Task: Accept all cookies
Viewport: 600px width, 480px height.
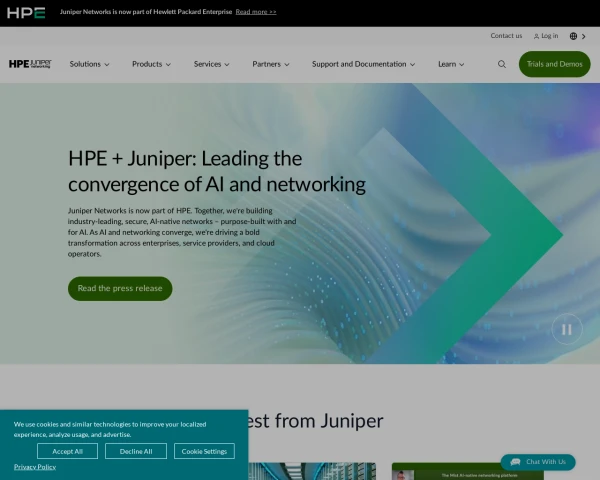Action: tap(67, 451)
